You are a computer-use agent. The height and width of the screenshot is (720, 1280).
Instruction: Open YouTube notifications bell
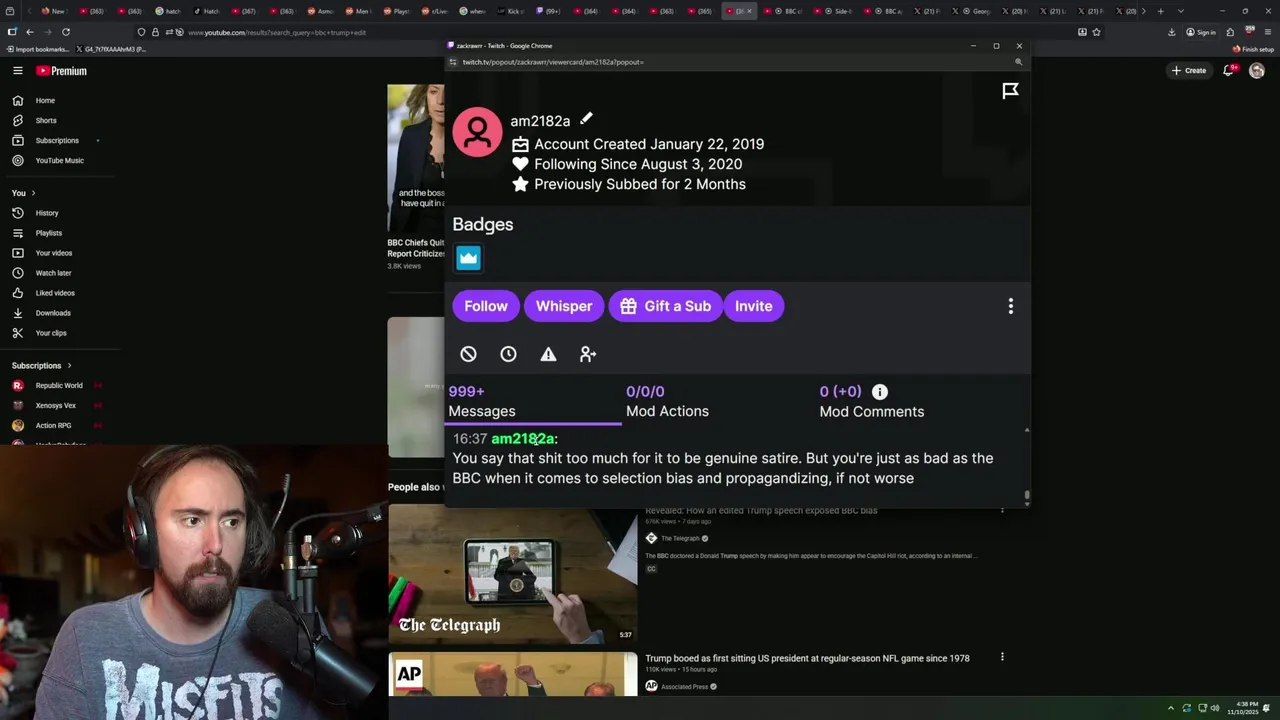(x=1229, y=70)
